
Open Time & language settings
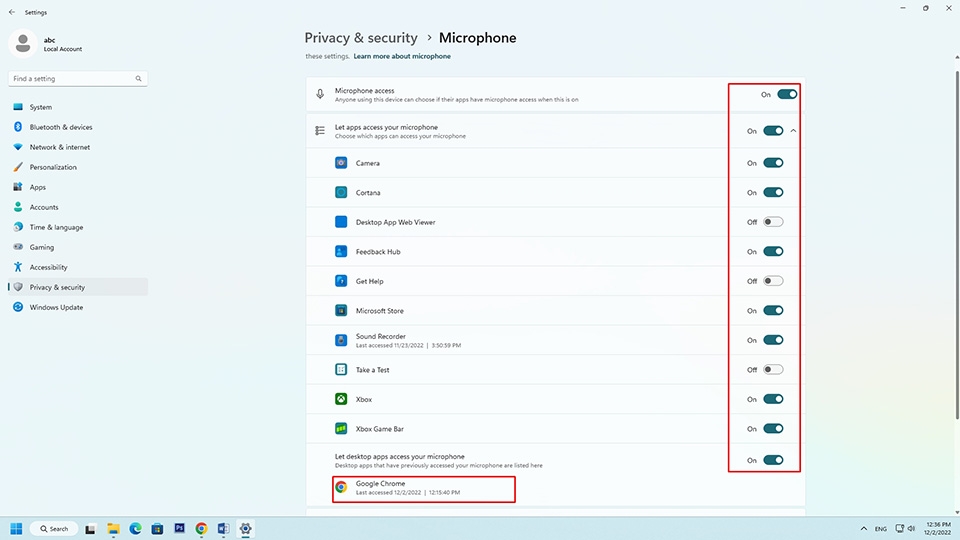pyautogui.click(x=78, y=227)
